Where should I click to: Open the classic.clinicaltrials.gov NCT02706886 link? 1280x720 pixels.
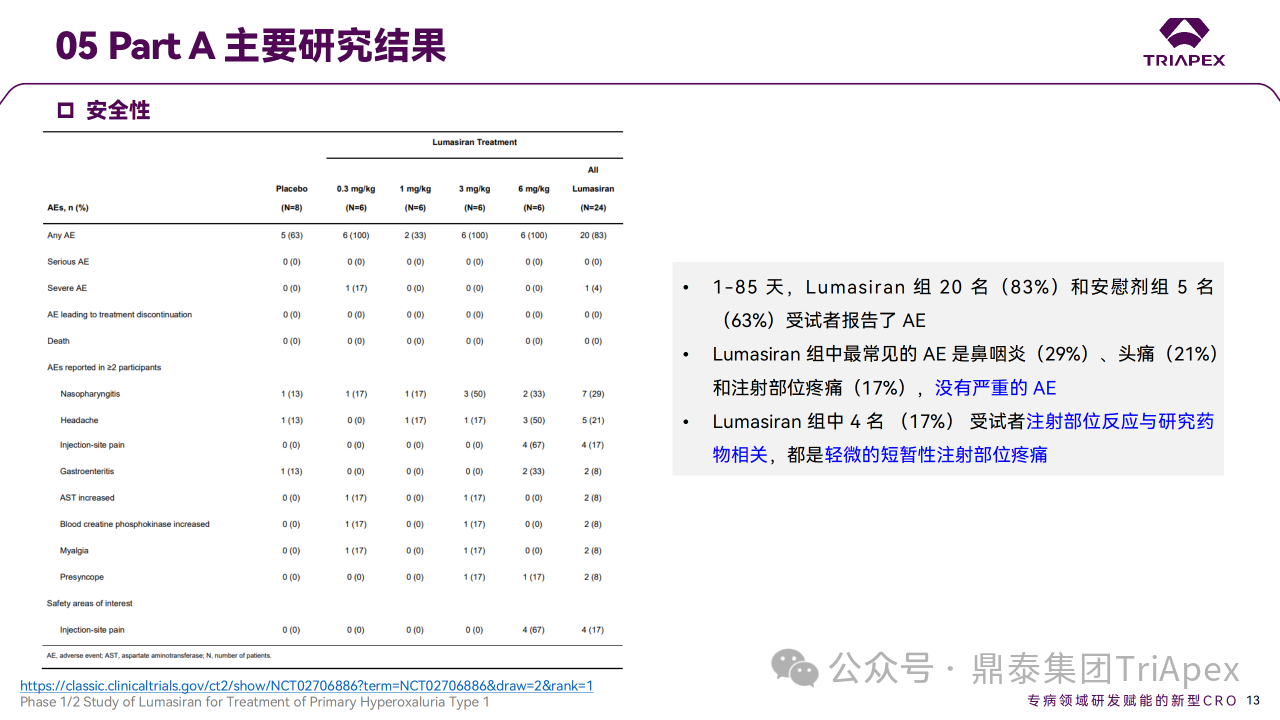(306, 685)
